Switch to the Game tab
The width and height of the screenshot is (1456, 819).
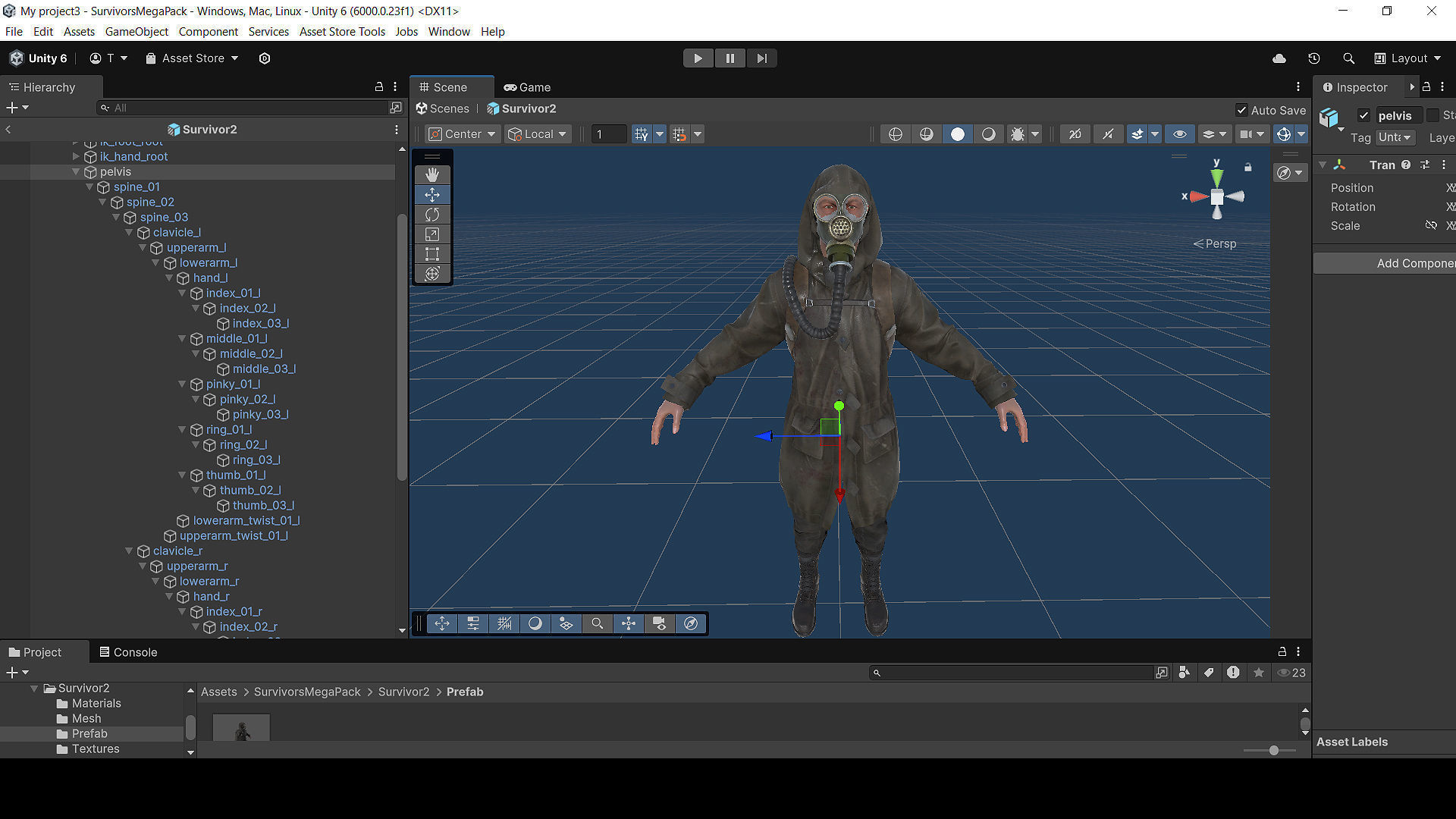(x=528, y=87)
